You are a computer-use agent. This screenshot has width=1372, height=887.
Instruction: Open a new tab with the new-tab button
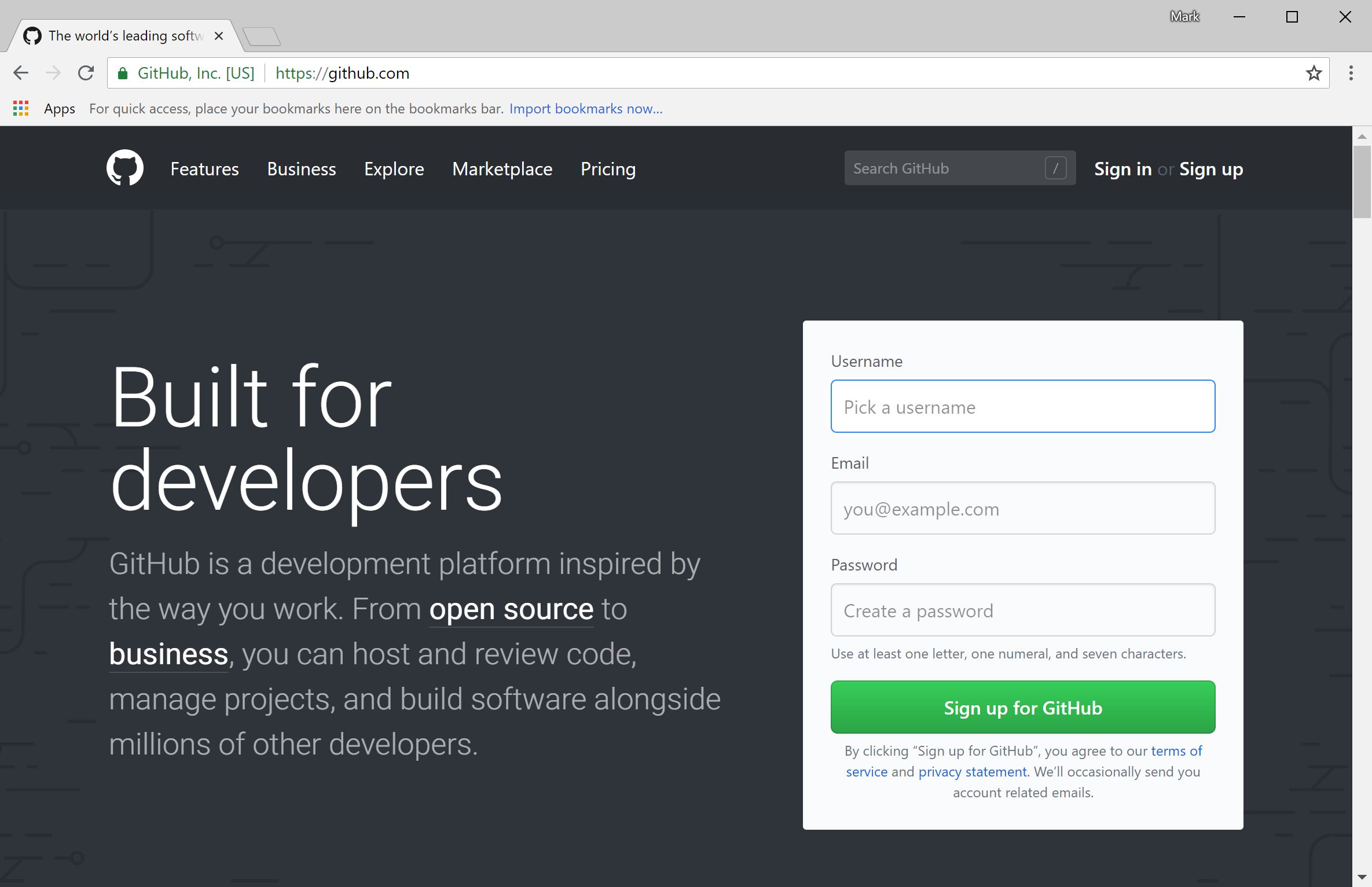[x=262, y=36]
